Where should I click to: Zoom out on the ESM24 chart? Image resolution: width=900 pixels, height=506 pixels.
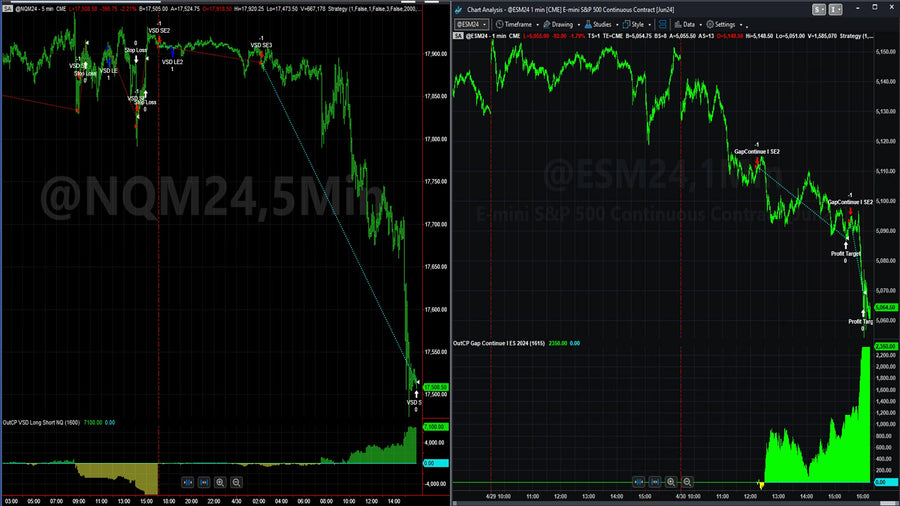686,482
